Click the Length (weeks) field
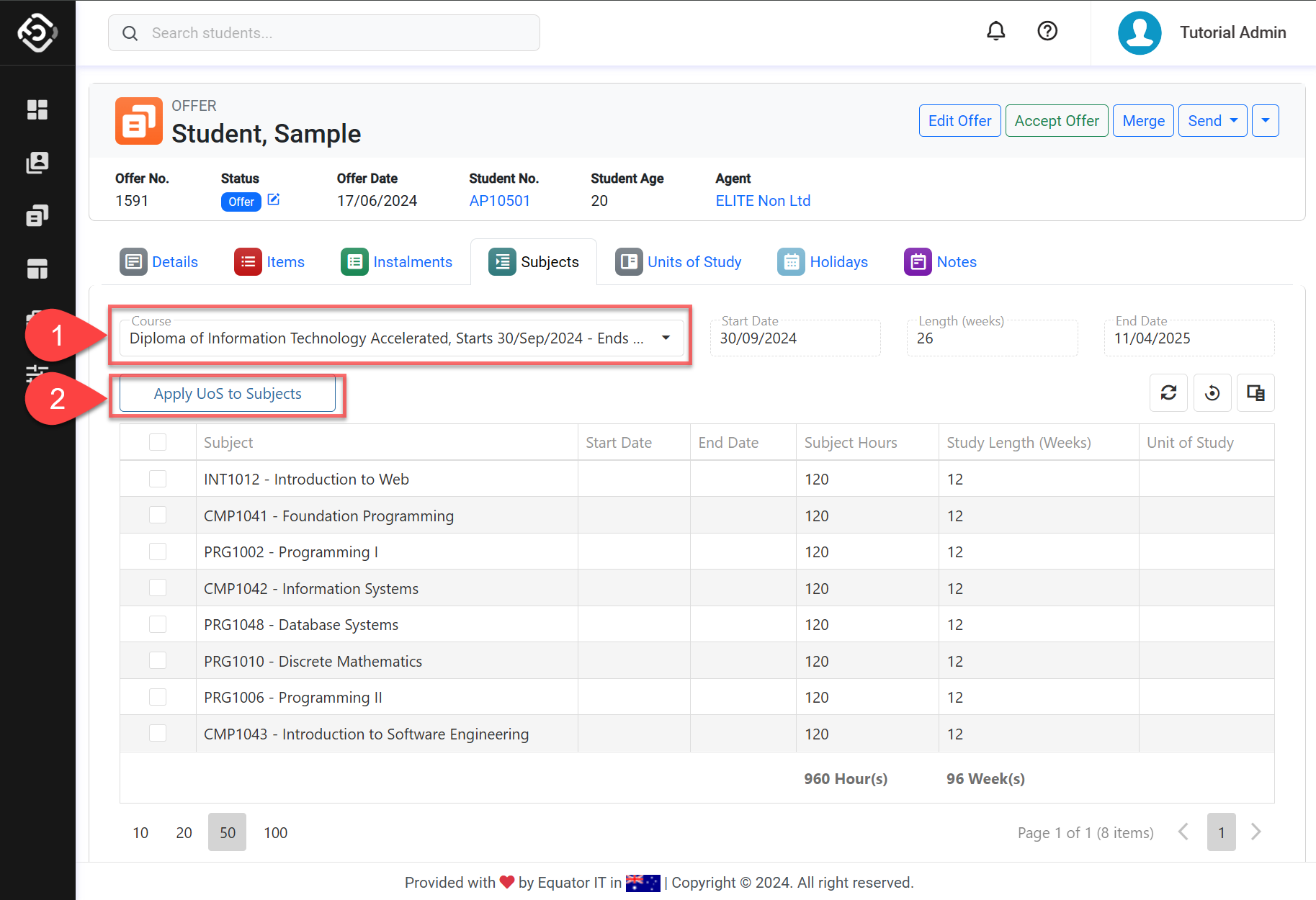 tap(993, 337)
